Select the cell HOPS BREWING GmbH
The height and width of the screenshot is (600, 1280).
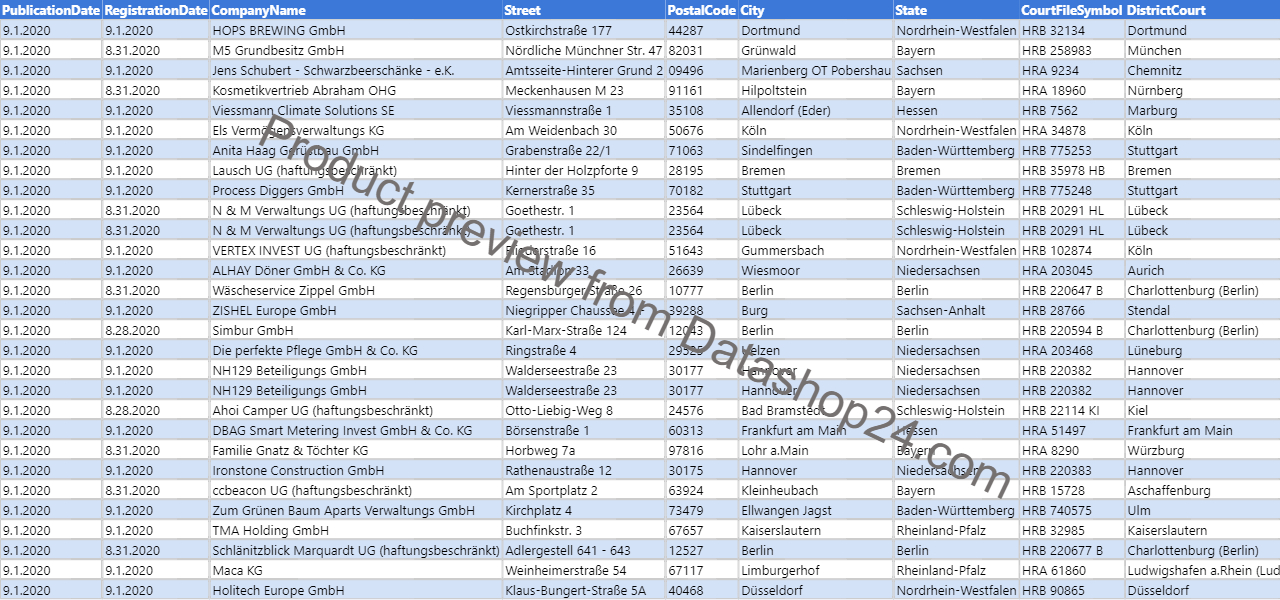(x=356, y=30)
